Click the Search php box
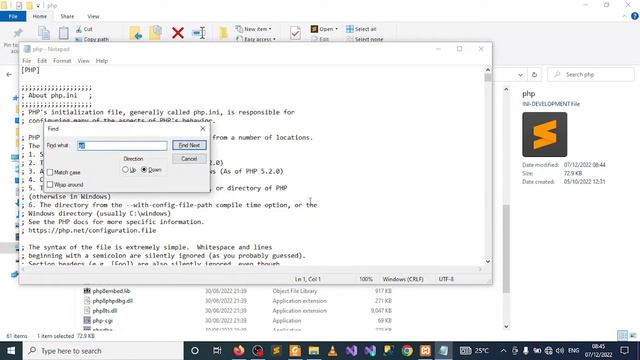 point(591,75)
